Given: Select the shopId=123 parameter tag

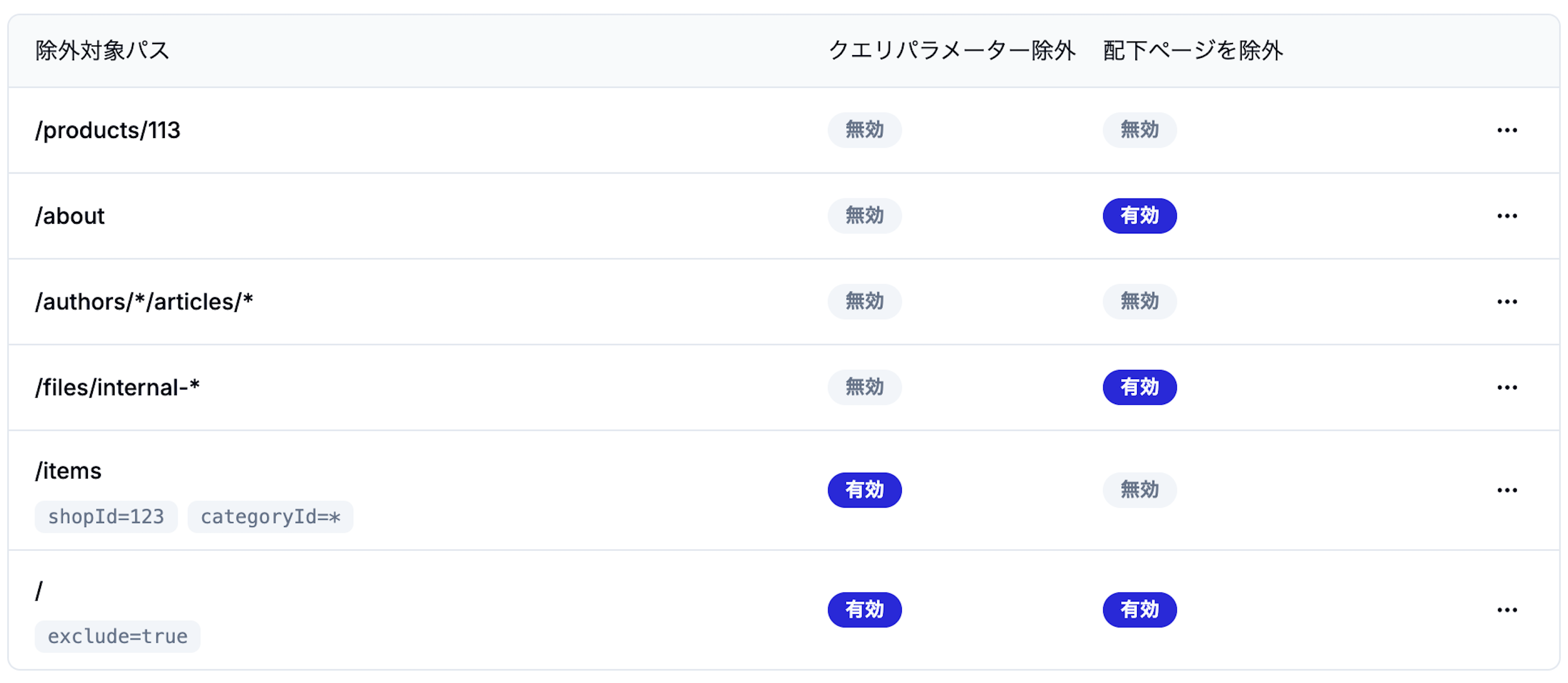Looking at the screenshot, I should pos(106,517).
